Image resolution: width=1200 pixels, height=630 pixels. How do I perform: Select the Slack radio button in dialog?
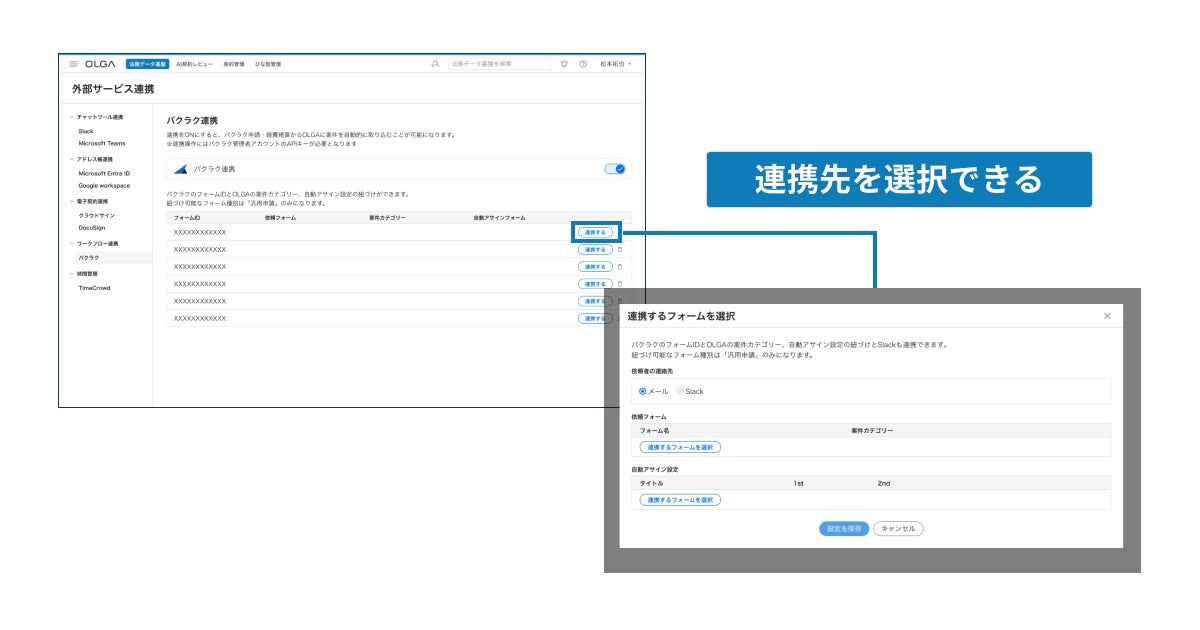click(x=680, y=391)
